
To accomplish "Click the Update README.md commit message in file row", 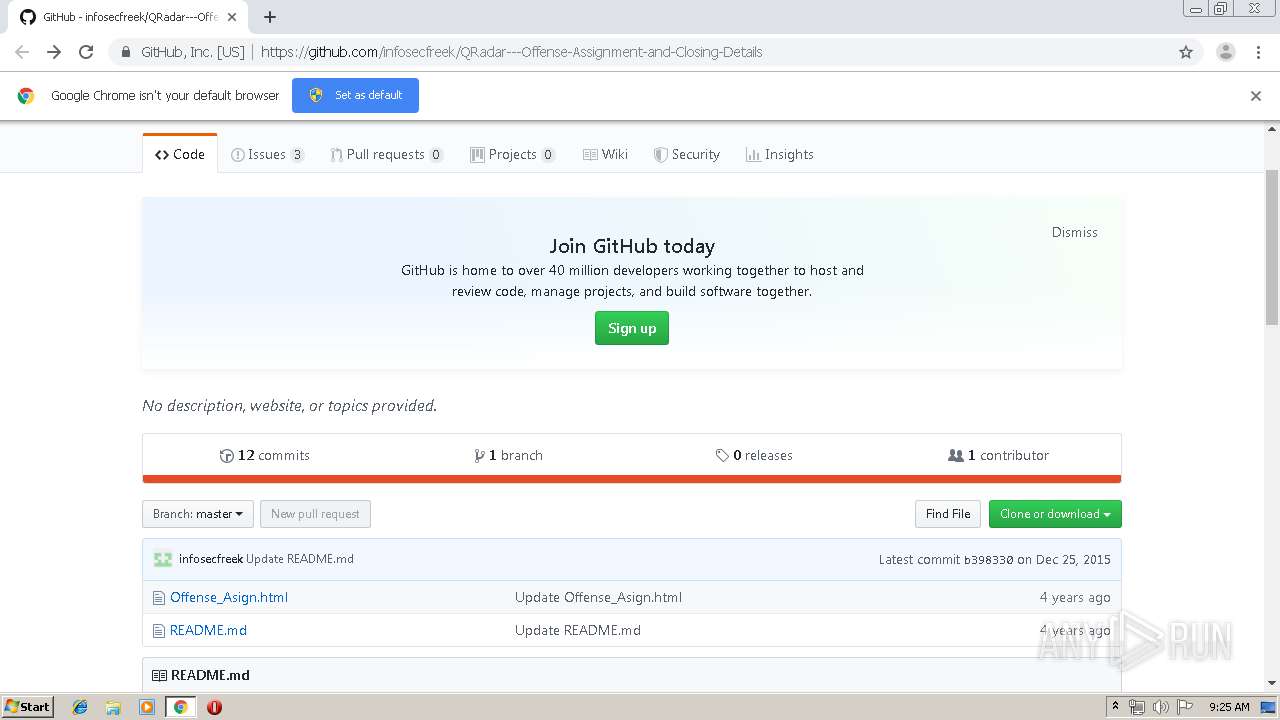I will pos(578,630).
